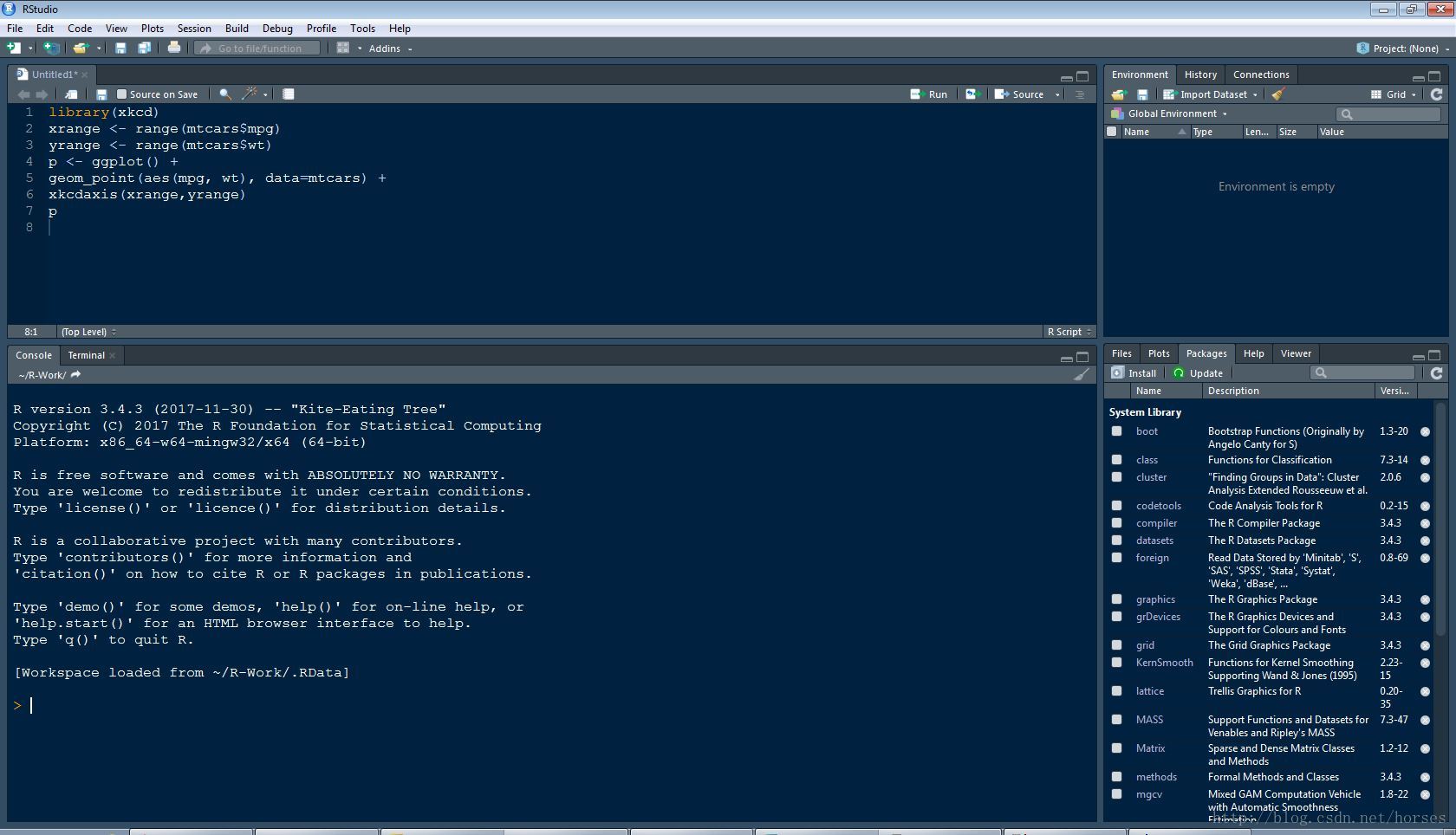Click the editor toolbar save disk icon
The image size is (1456, 835).
pos(101,94)
